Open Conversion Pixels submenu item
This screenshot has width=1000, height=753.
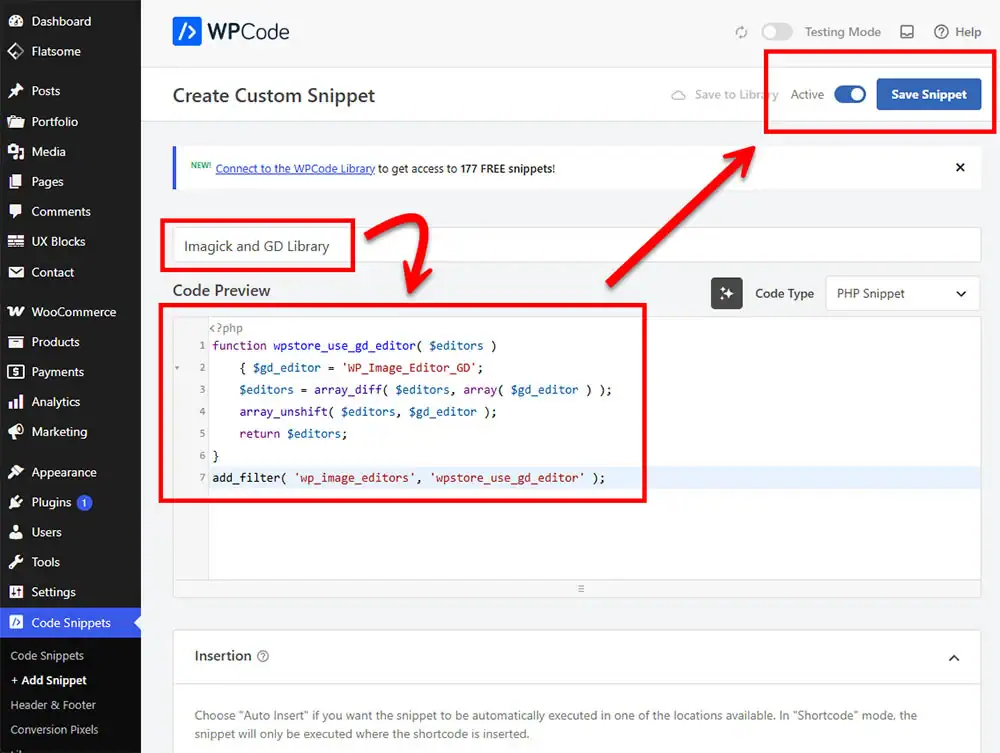tap(54, 729)
